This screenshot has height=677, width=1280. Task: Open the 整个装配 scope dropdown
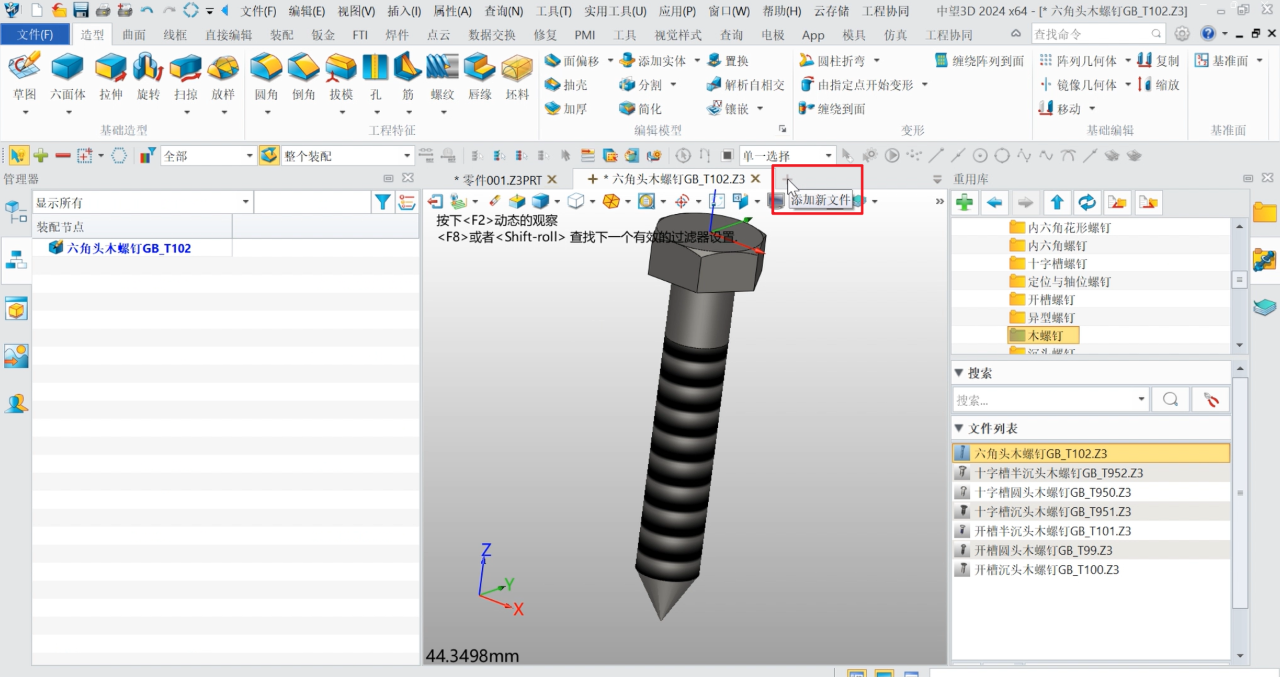pos(407,156)
